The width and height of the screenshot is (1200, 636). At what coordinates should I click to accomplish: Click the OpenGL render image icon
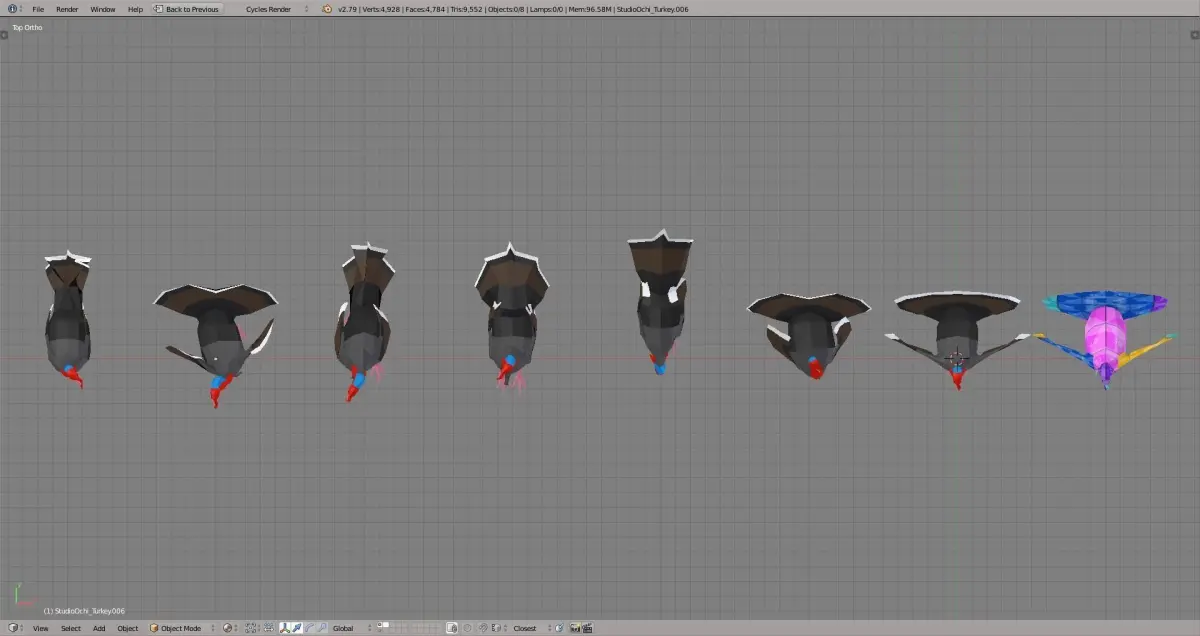[576, 628]
